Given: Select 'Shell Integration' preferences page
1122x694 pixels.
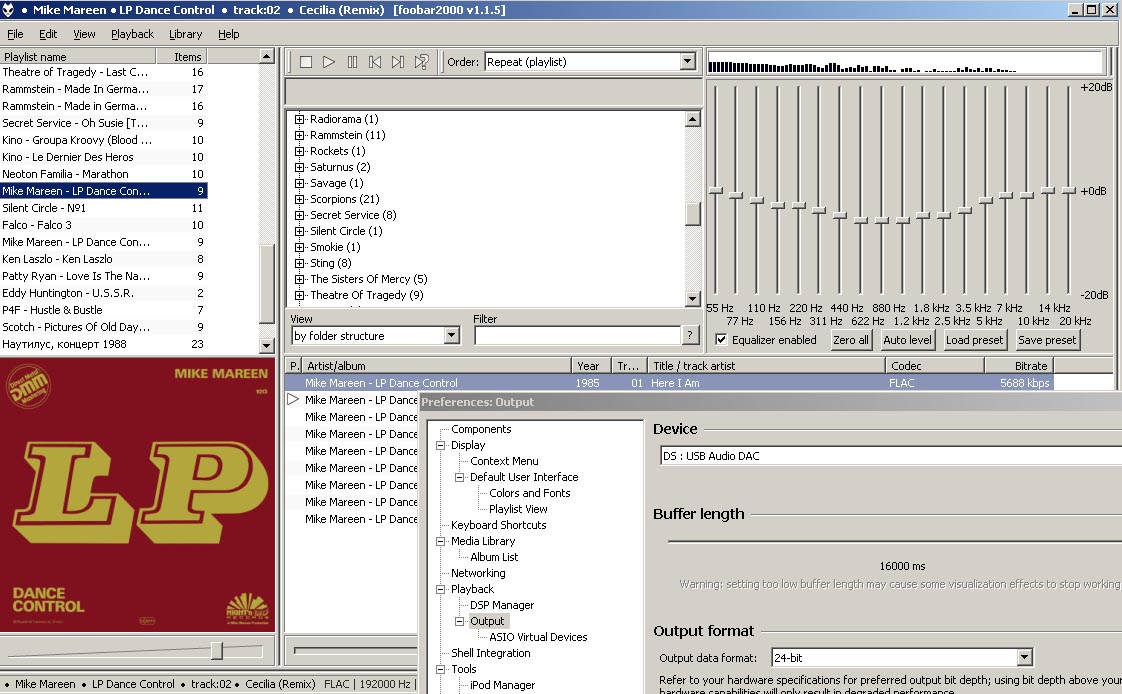Looking at the screenshot, I should (x=490, y=653).
